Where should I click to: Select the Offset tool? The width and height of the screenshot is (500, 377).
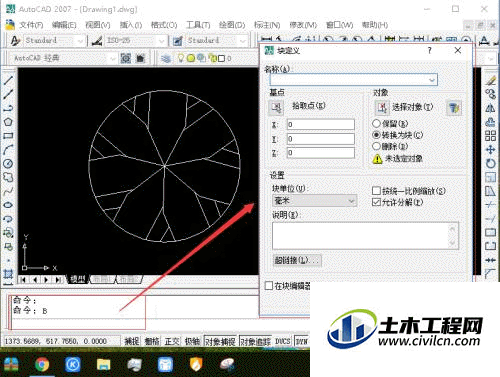(490, 122)
